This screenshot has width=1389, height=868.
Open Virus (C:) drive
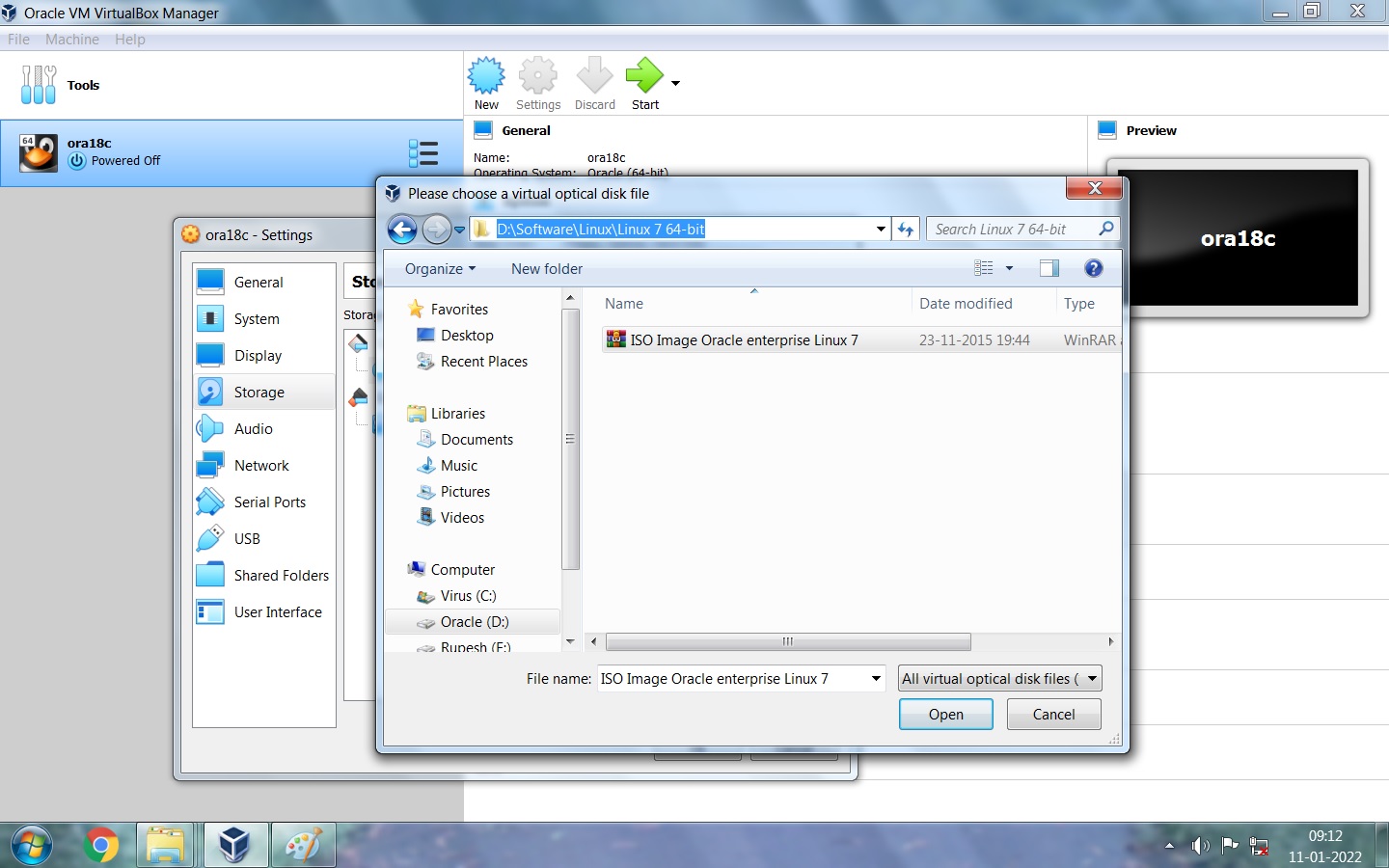point(468,595)
